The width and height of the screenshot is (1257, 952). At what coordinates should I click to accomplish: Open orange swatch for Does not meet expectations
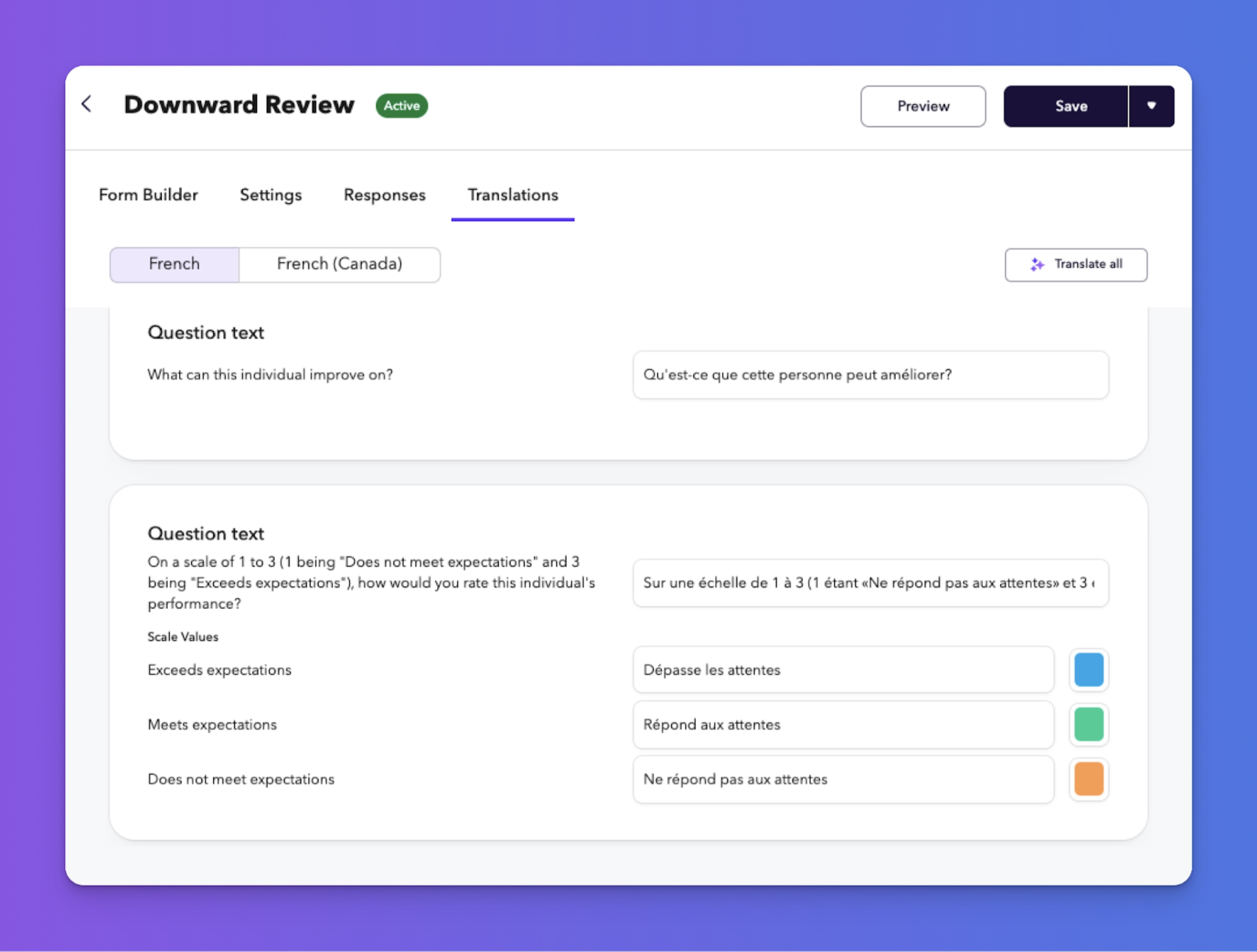1088,779
